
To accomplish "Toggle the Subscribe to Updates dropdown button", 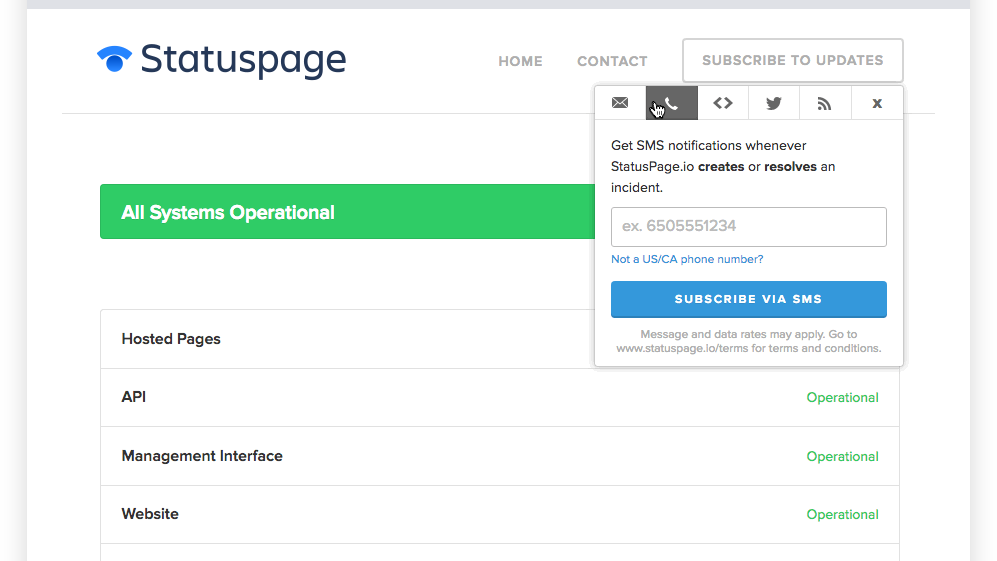I will click(792, 60).
